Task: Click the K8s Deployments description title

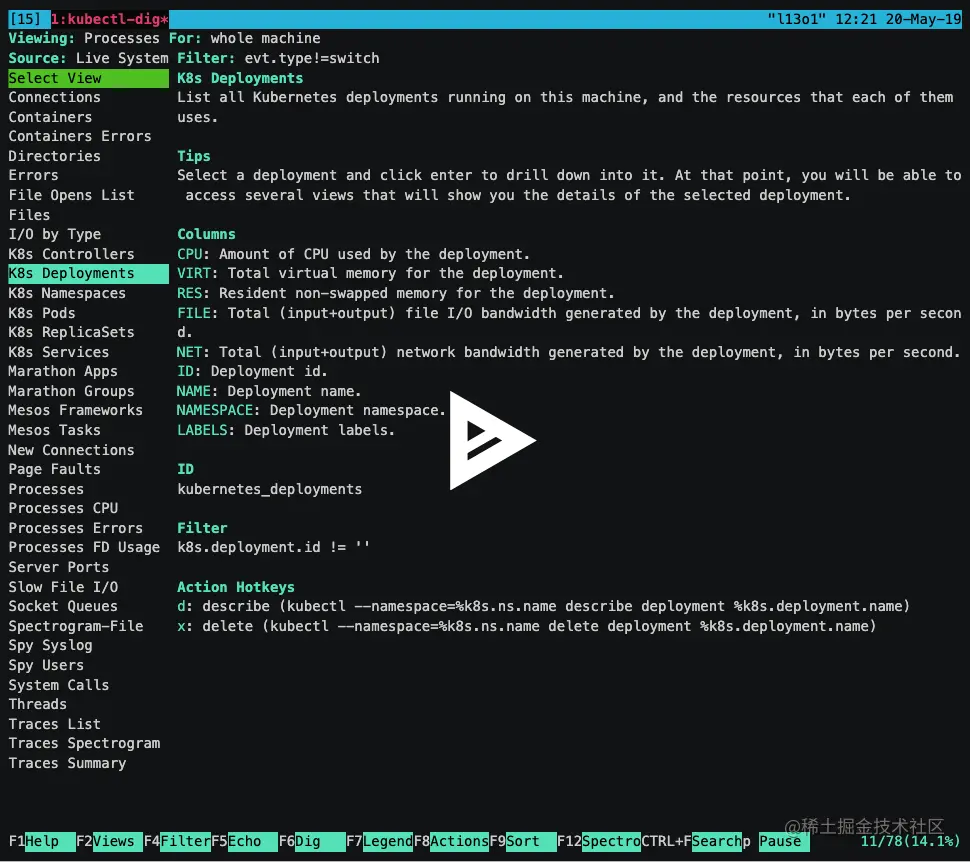Action: click(x=240, y=78)
